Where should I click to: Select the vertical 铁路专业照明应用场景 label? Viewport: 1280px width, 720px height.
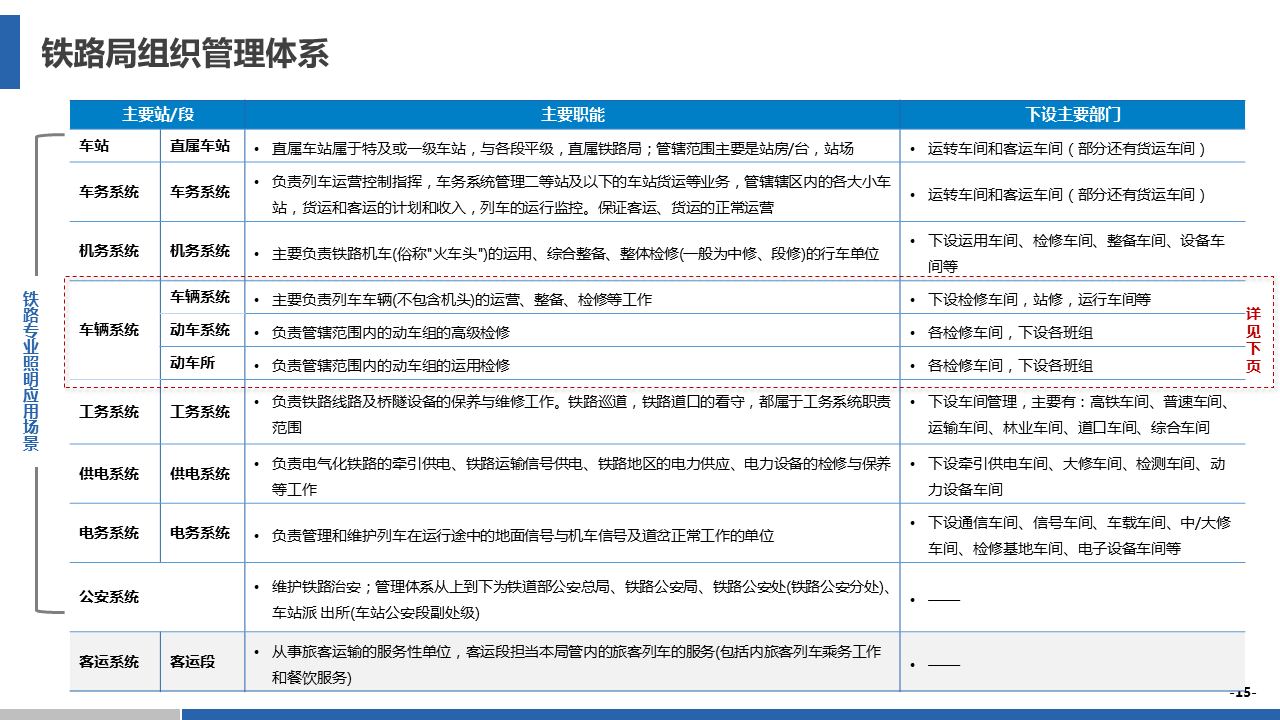pos(31,371)
